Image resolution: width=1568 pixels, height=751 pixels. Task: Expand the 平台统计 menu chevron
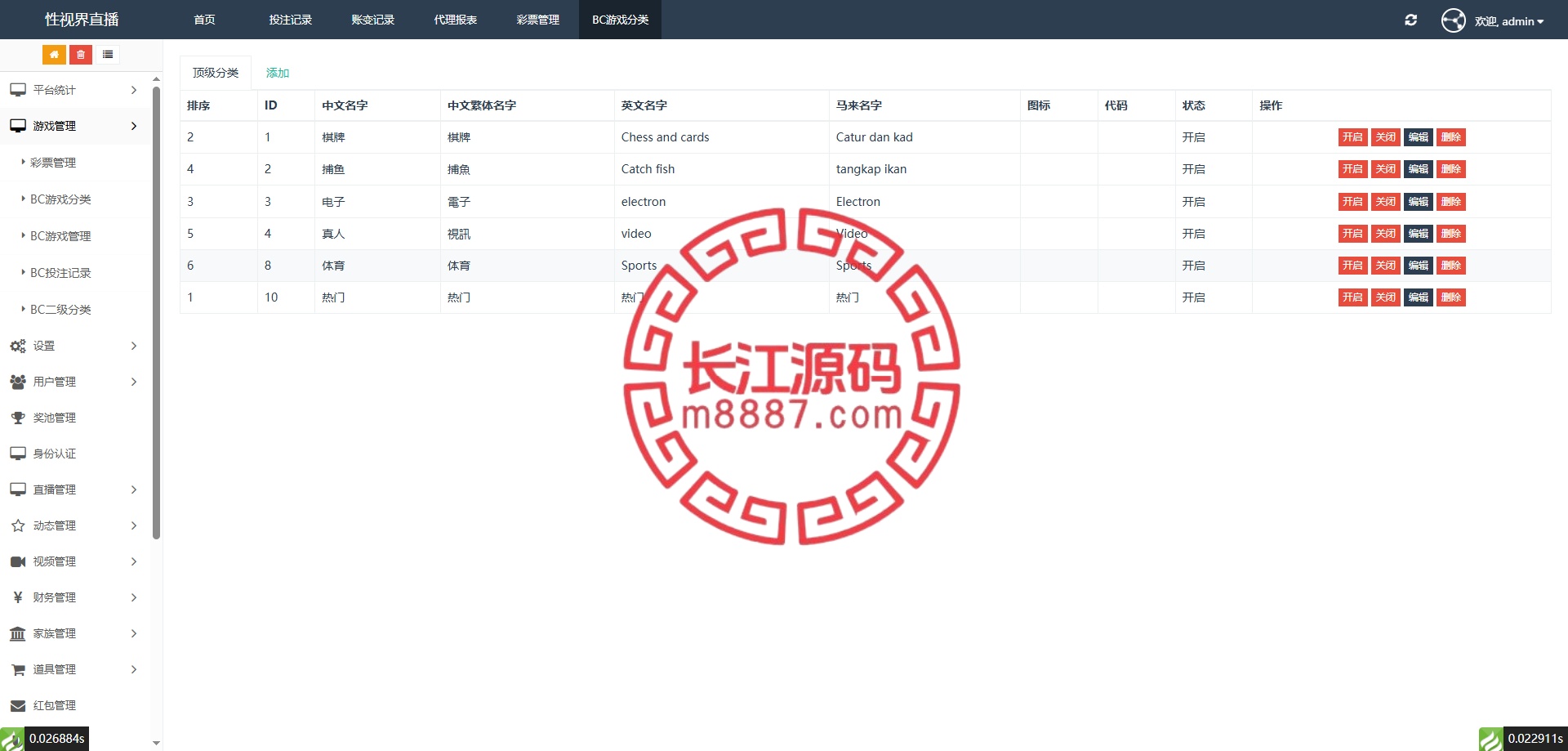[x=134, y=90]
